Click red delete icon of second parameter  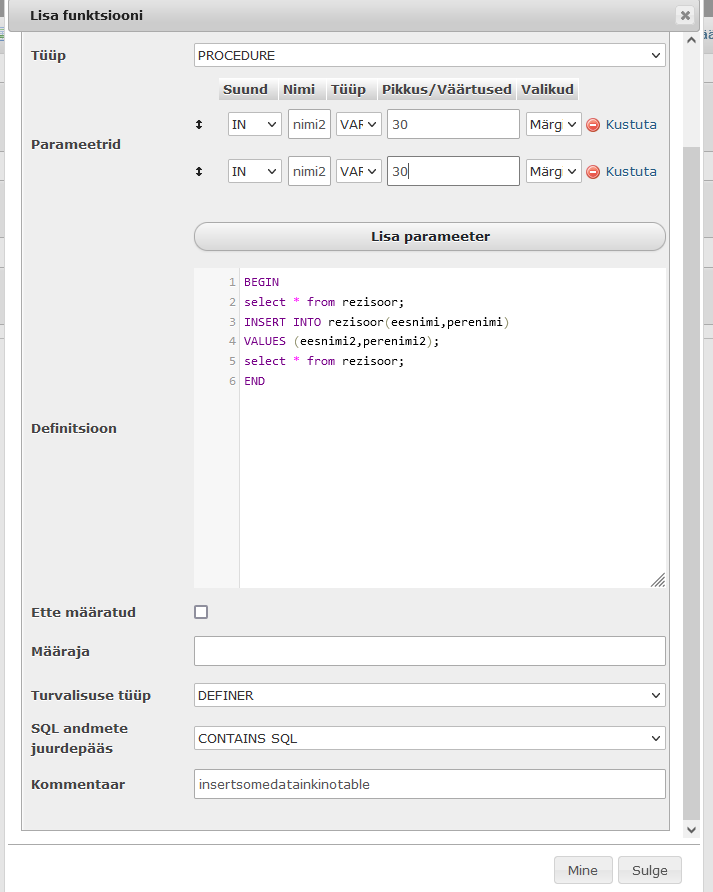(x=593, y=172)
